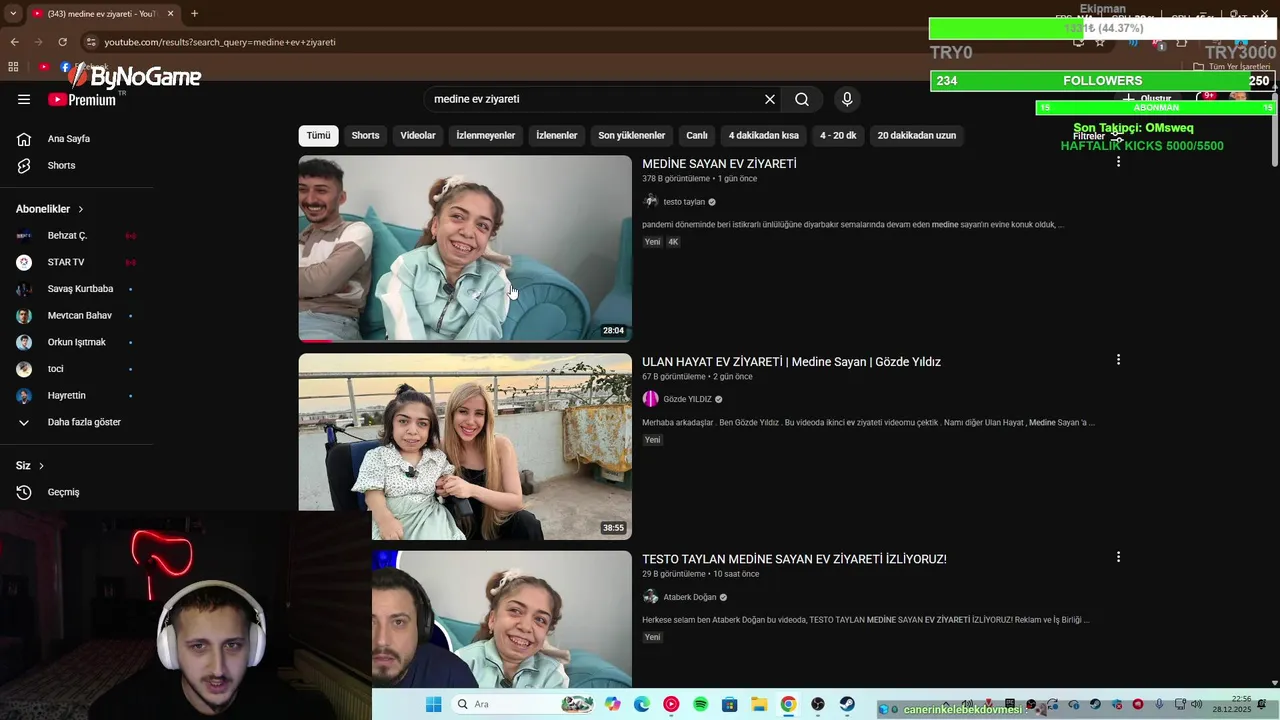Start voice search with microphone icon
The image size is (1280, 720).
[847, 99]
